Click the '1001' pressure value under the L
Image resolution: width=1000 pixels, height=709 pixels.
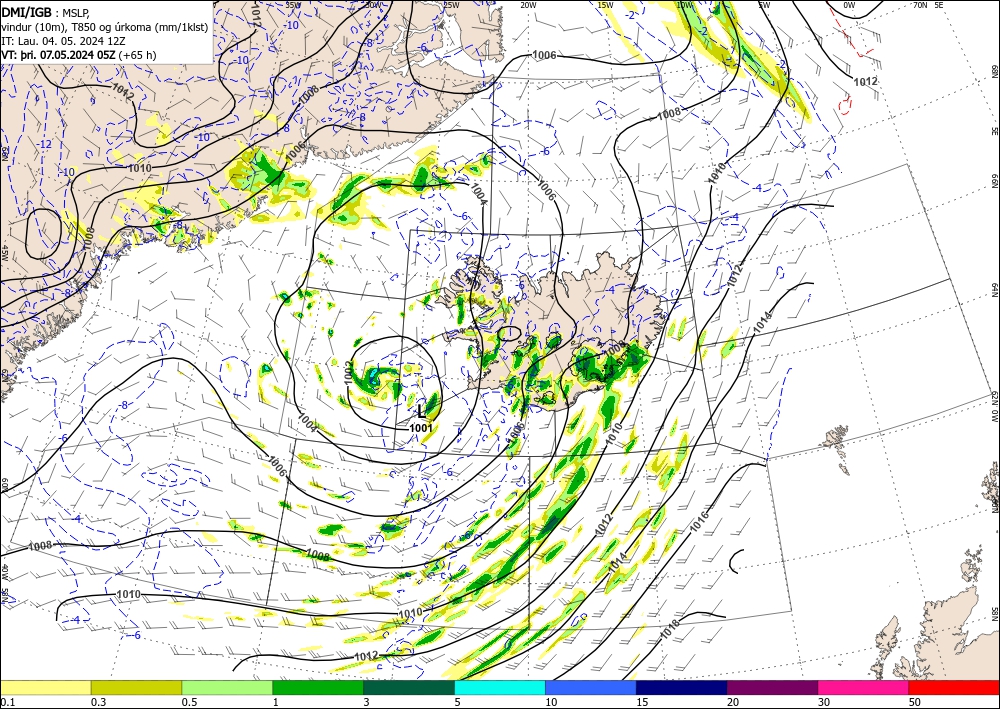pos(422,428)
